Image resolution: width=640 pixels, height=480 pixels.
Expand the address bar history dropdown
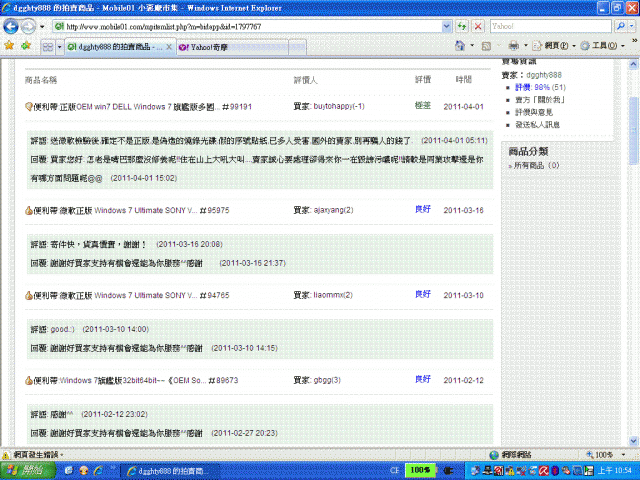(447, 27)
